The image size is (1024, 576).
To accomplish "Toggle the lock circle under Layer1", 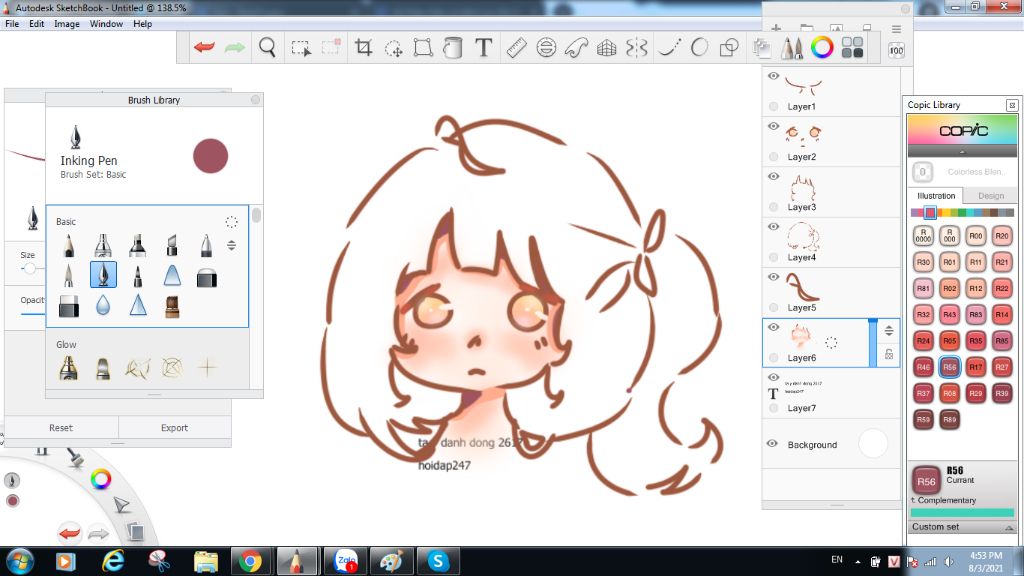I will point(773,106).
